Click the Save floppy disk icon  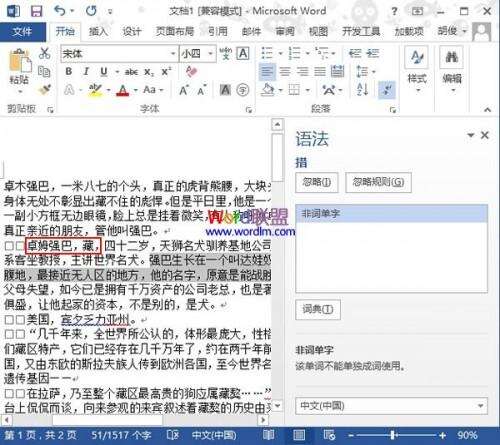point(37,11)
